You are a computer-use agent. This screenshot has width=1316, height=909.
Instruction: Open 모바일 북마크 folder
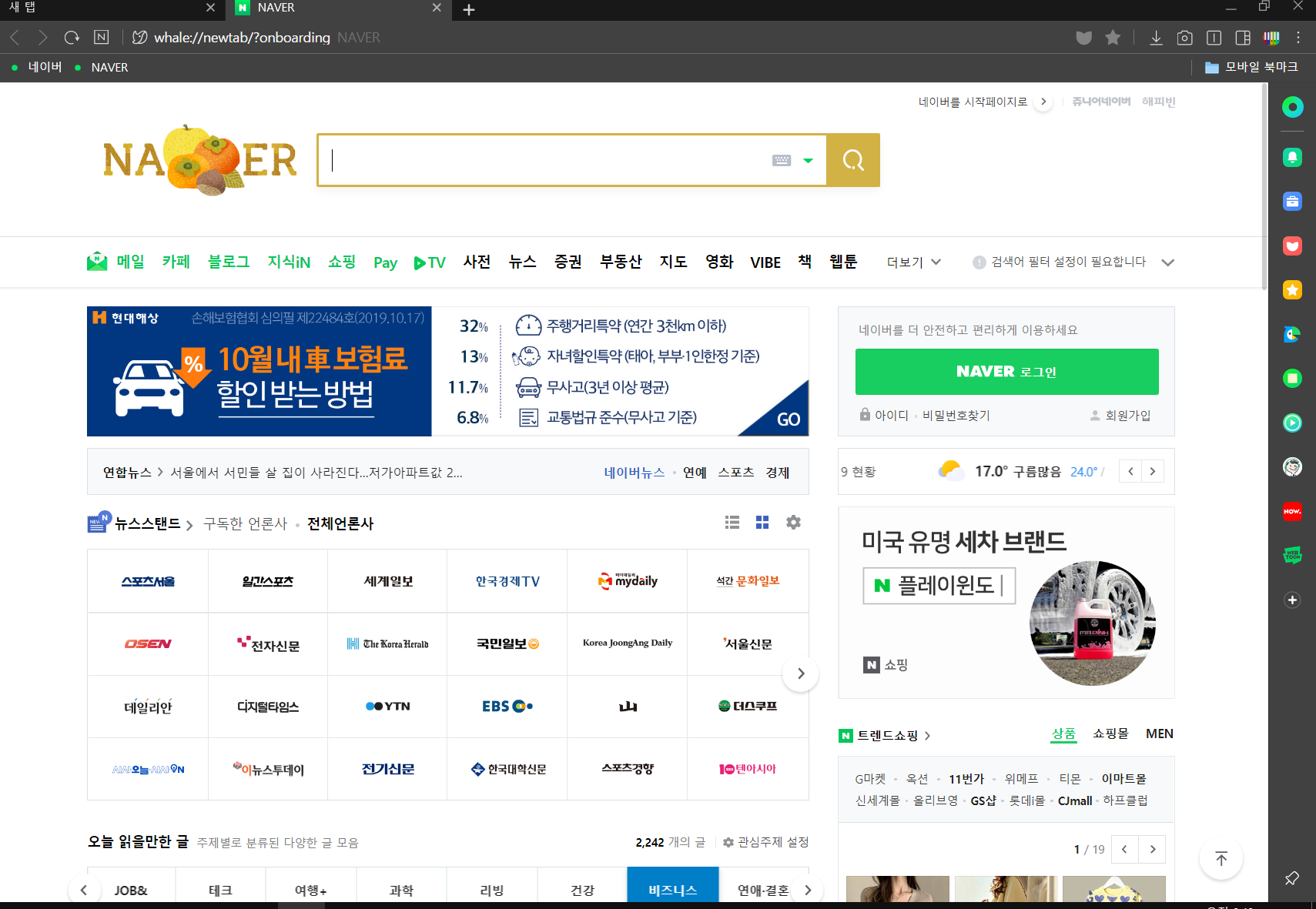pyautogui.click(x=1251, y=68)
